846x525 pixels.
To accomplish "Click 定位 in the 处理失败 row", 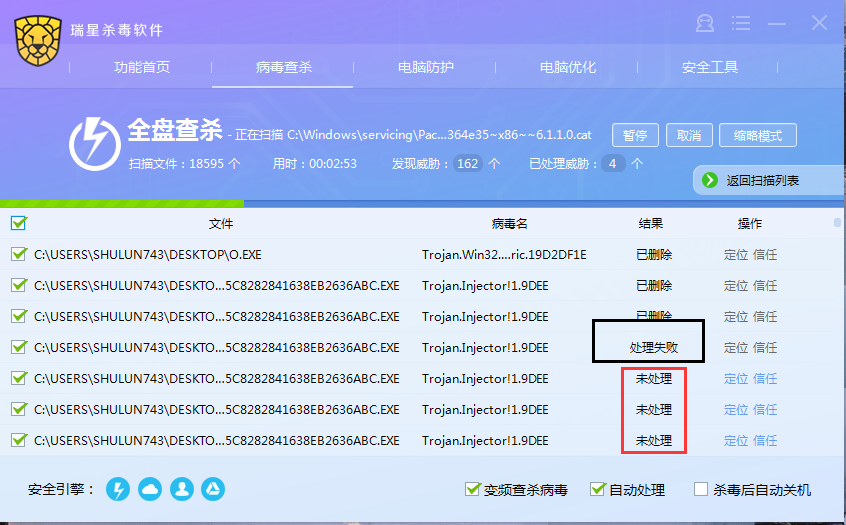I will (736, 347).
